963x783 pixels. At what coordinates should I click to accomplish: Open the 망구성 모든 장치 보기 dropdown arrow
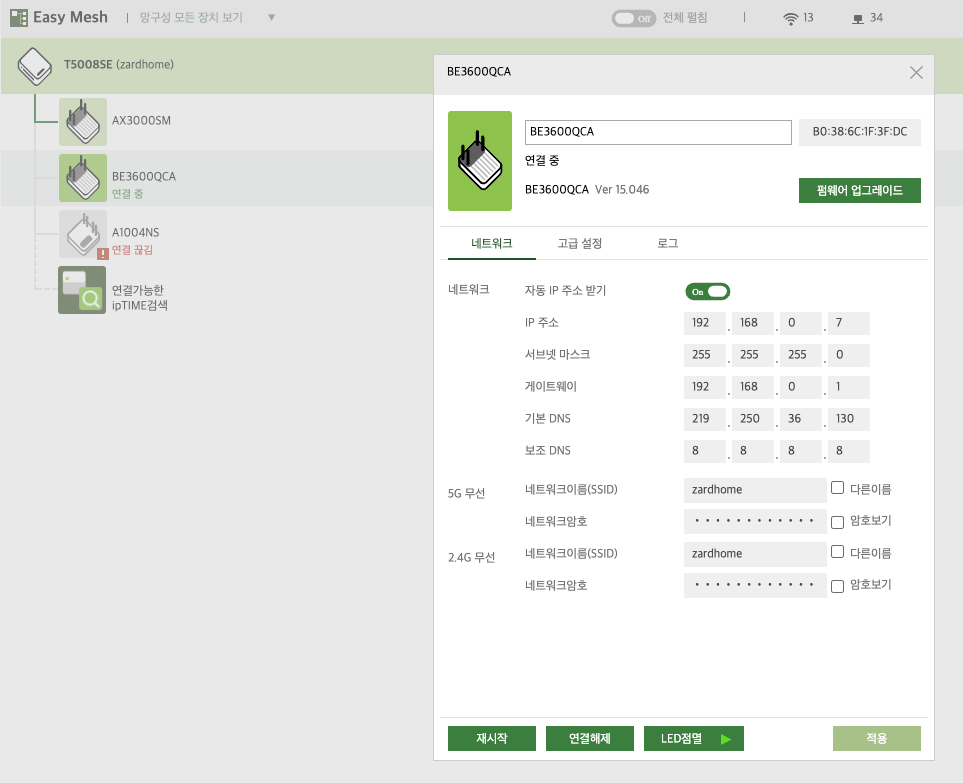click(x=271, y=17)
